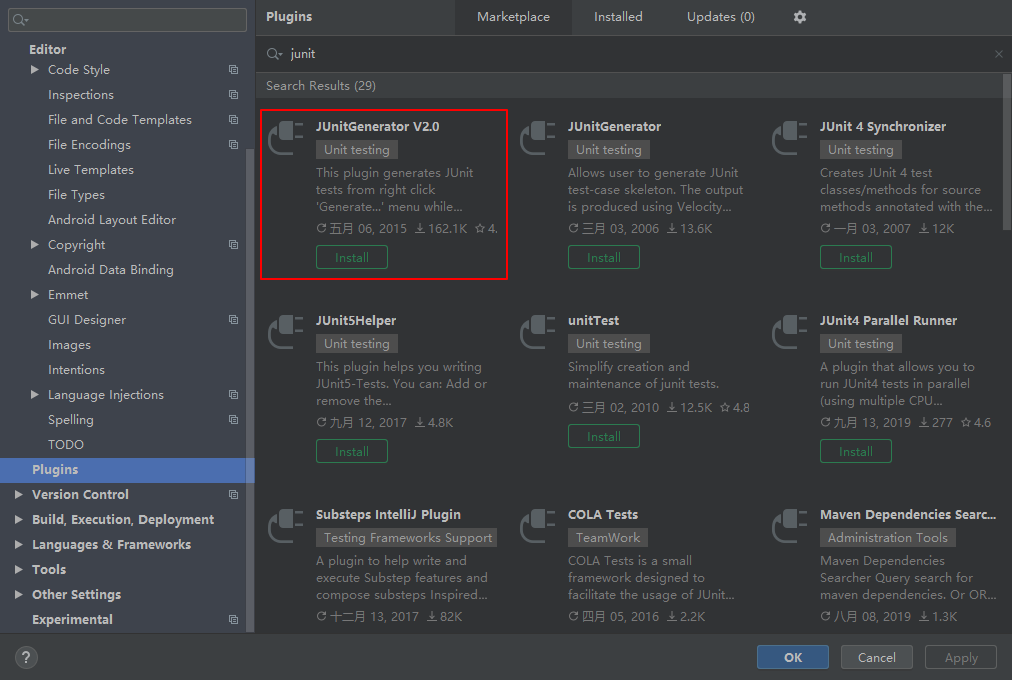Switch to the Marketplace tab
Screen dimensions: 1012x680
pyautogui.click(x=513, y=17)
